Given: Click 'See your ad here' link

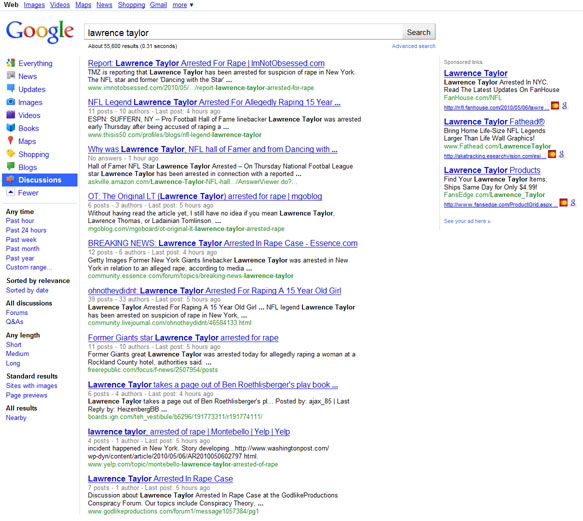Looking at the screenshot, I should [x=467, y=221].
